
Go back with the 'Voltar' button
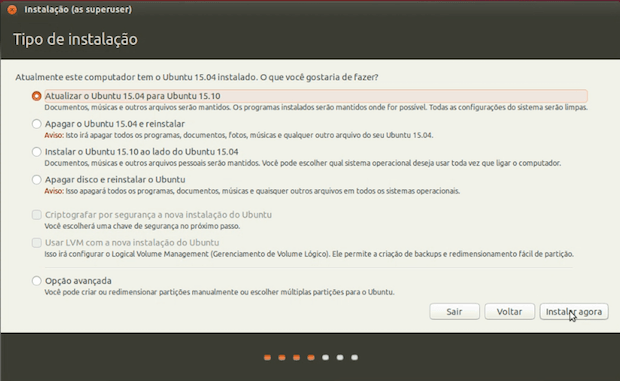pos(509,312)
